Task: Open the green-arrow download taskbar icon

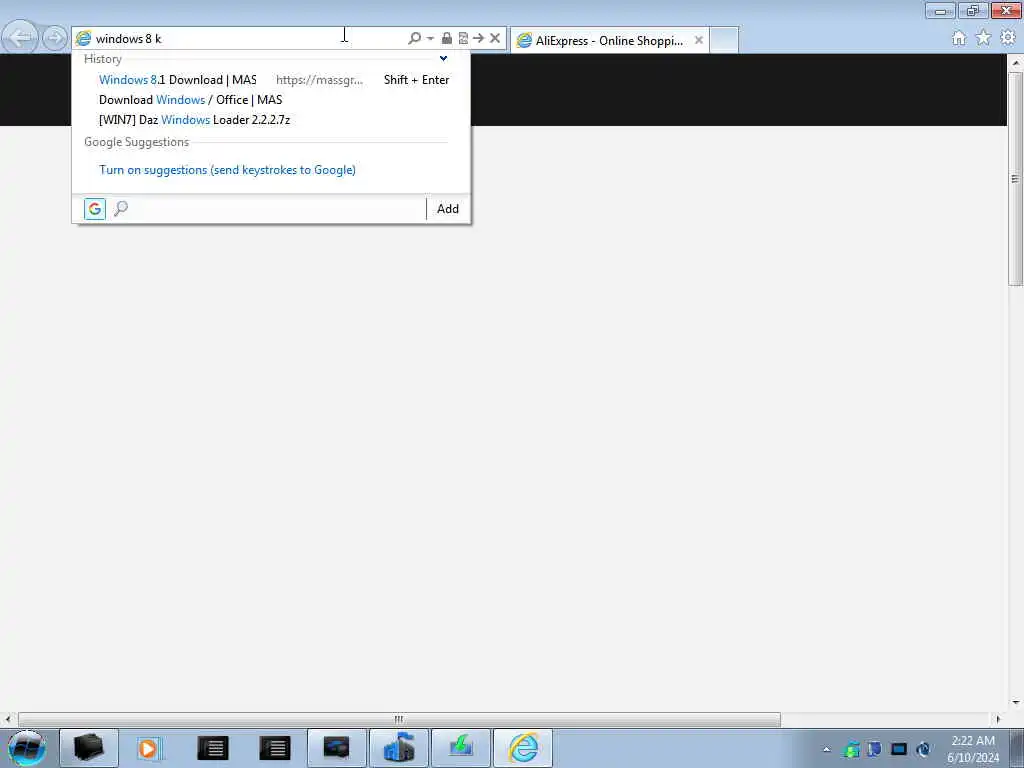Action: [461, 748]
